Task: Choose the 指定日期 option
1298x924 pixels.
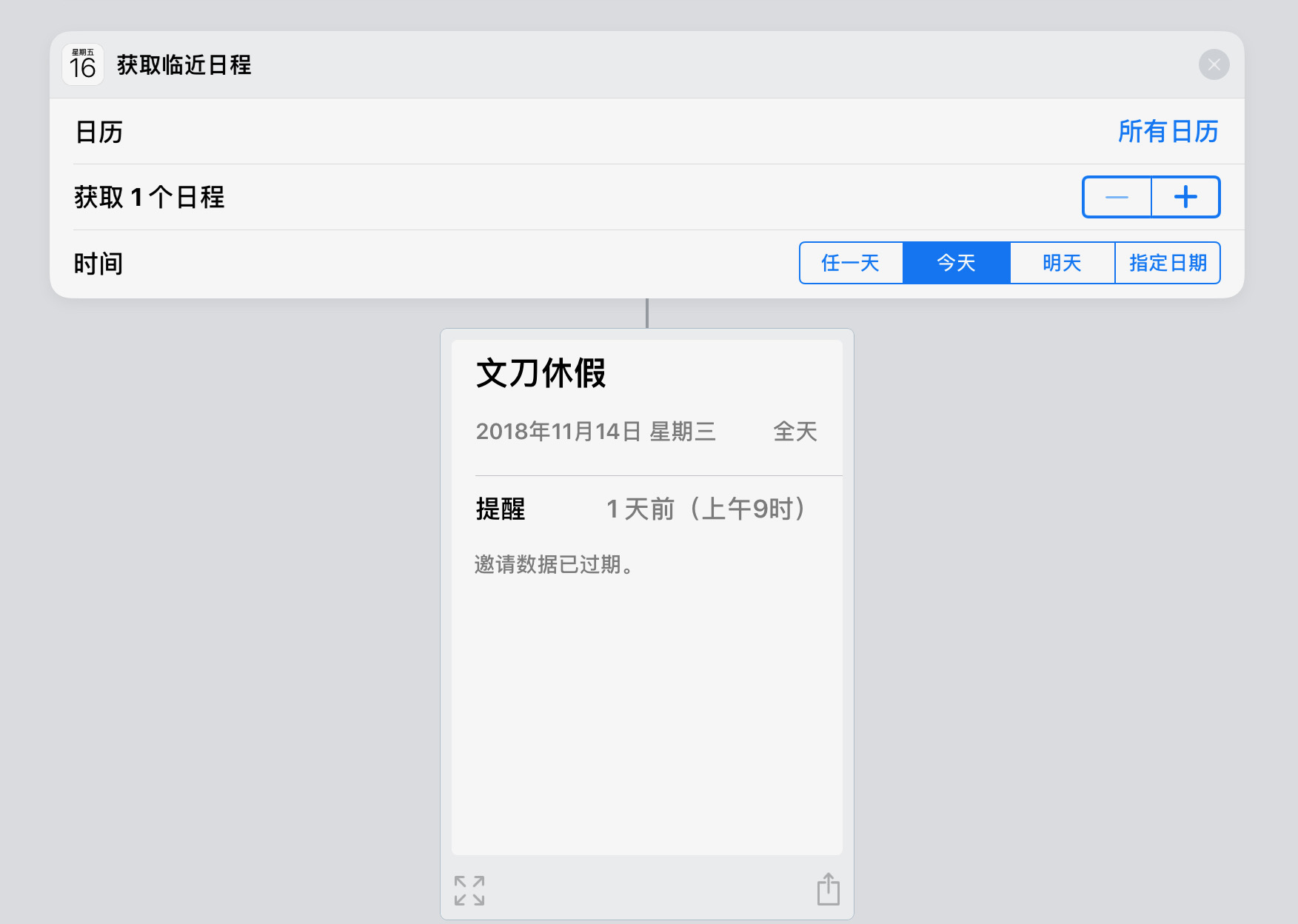Action: pos(1167,263)
